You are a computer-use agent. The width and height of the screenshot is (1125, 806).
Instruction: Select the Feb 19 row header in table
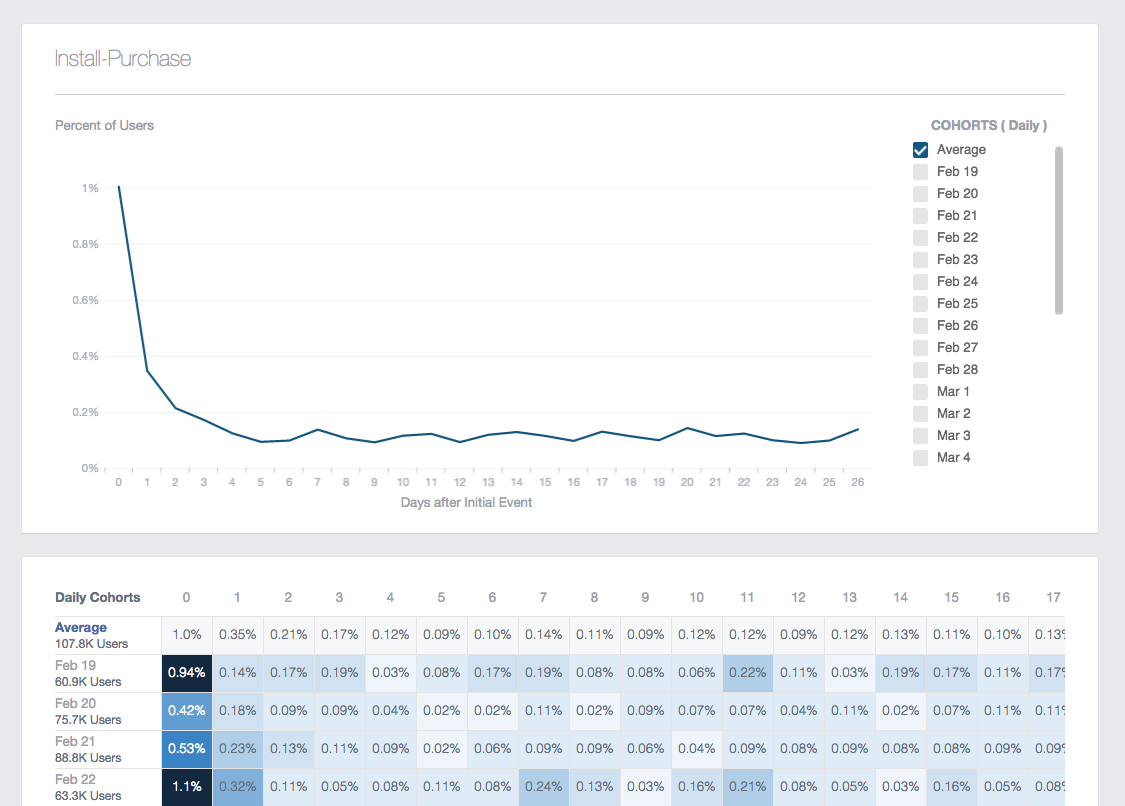point(74,666)
